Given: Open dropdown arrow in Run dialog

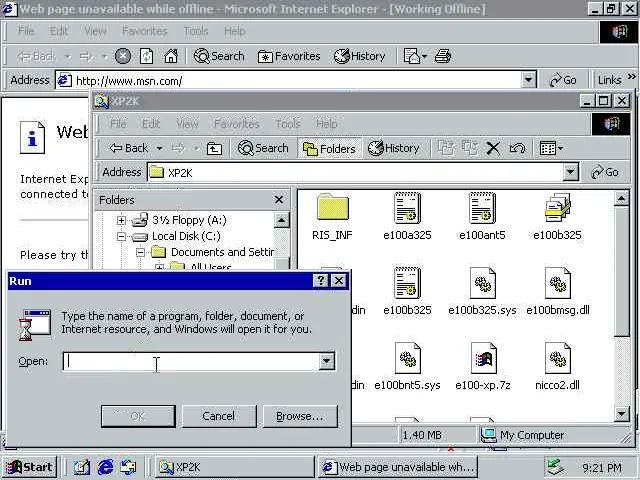Looking at the screenshot, I should (x=327, y=361).
